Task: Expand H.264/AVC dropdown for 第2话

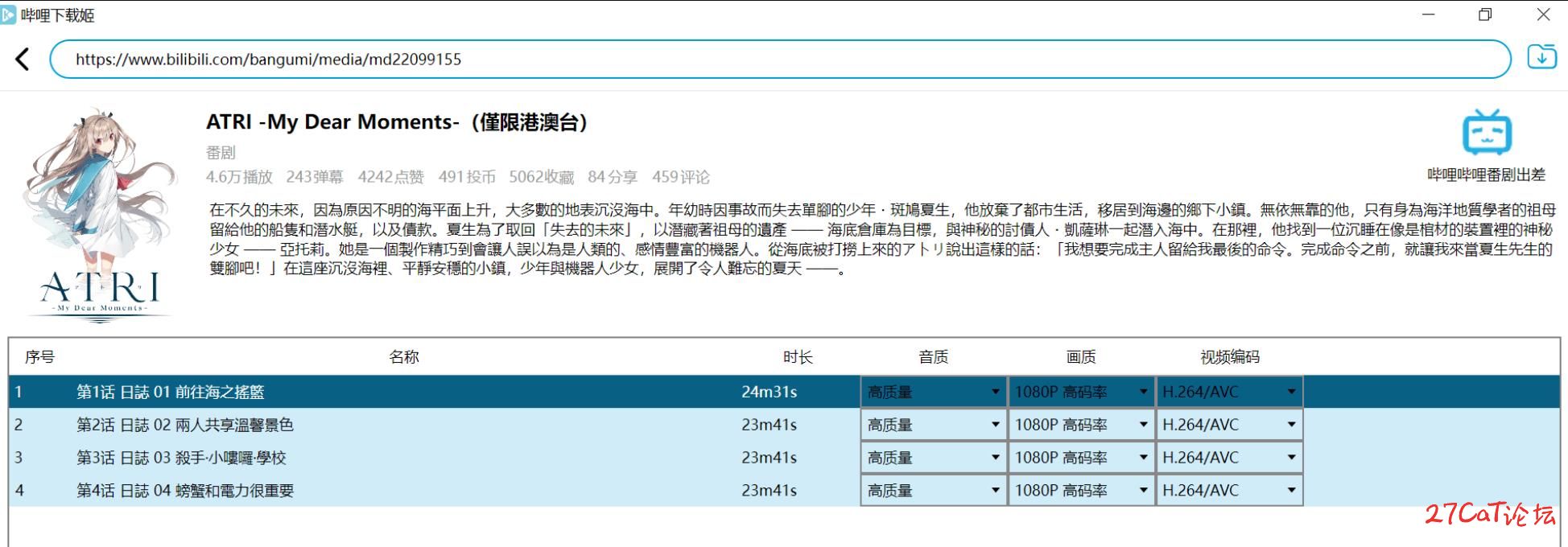Action: coord(1229,425)
